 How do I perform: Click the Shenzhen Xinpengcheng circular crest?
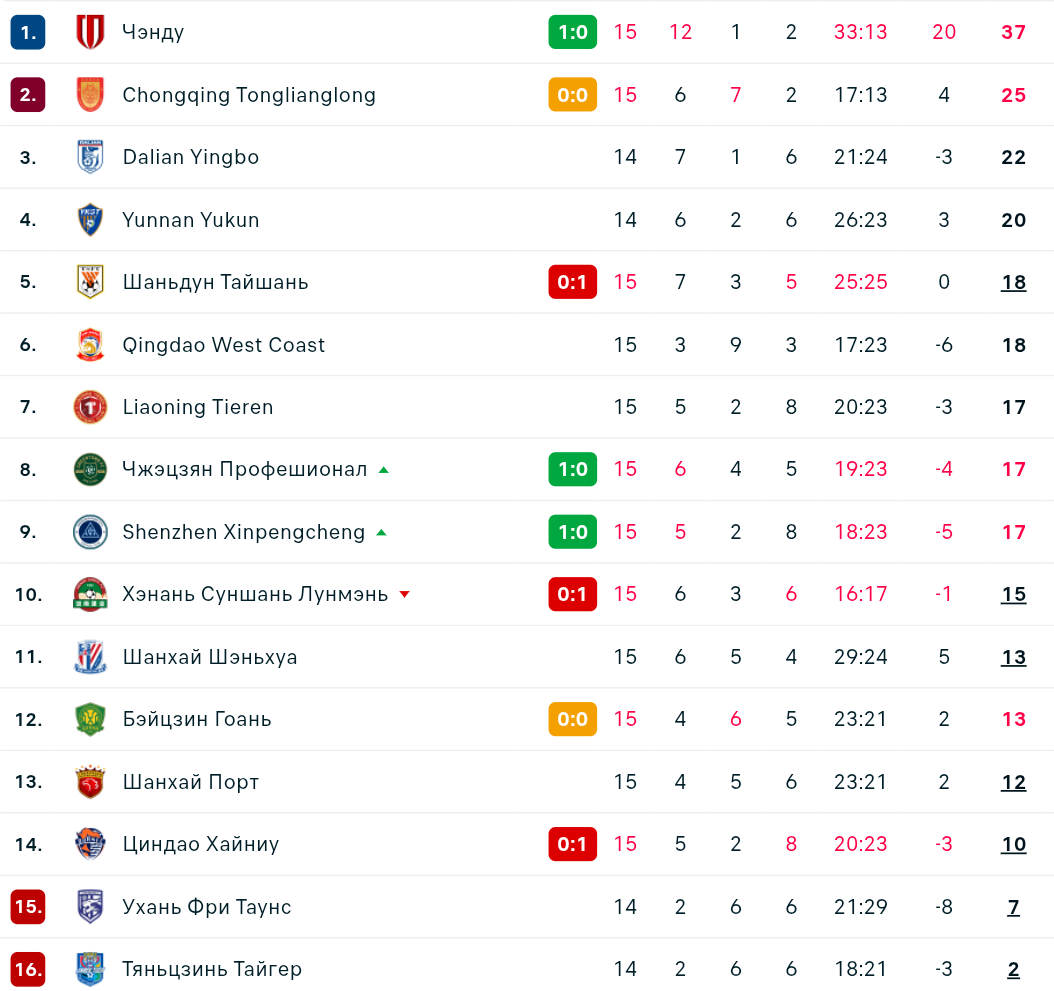point(90,532)
